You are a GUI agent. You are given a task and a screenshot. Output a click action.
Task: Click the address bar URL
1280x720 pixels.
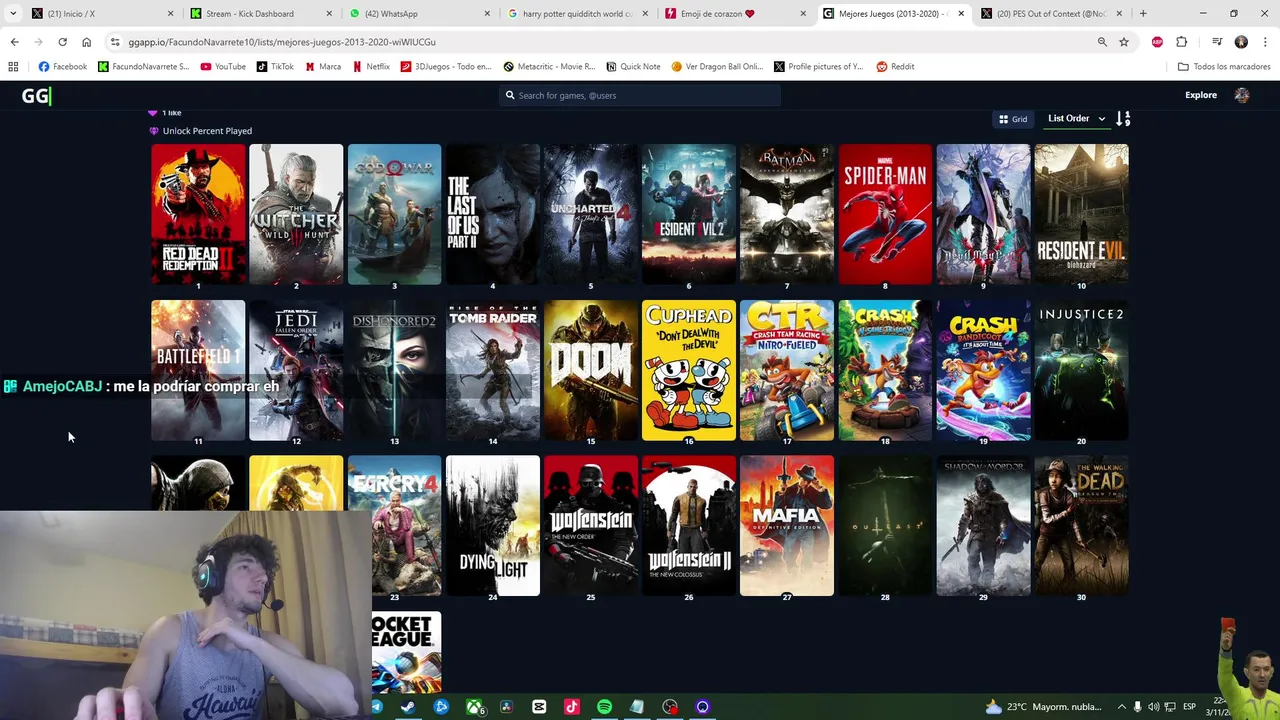282,42
